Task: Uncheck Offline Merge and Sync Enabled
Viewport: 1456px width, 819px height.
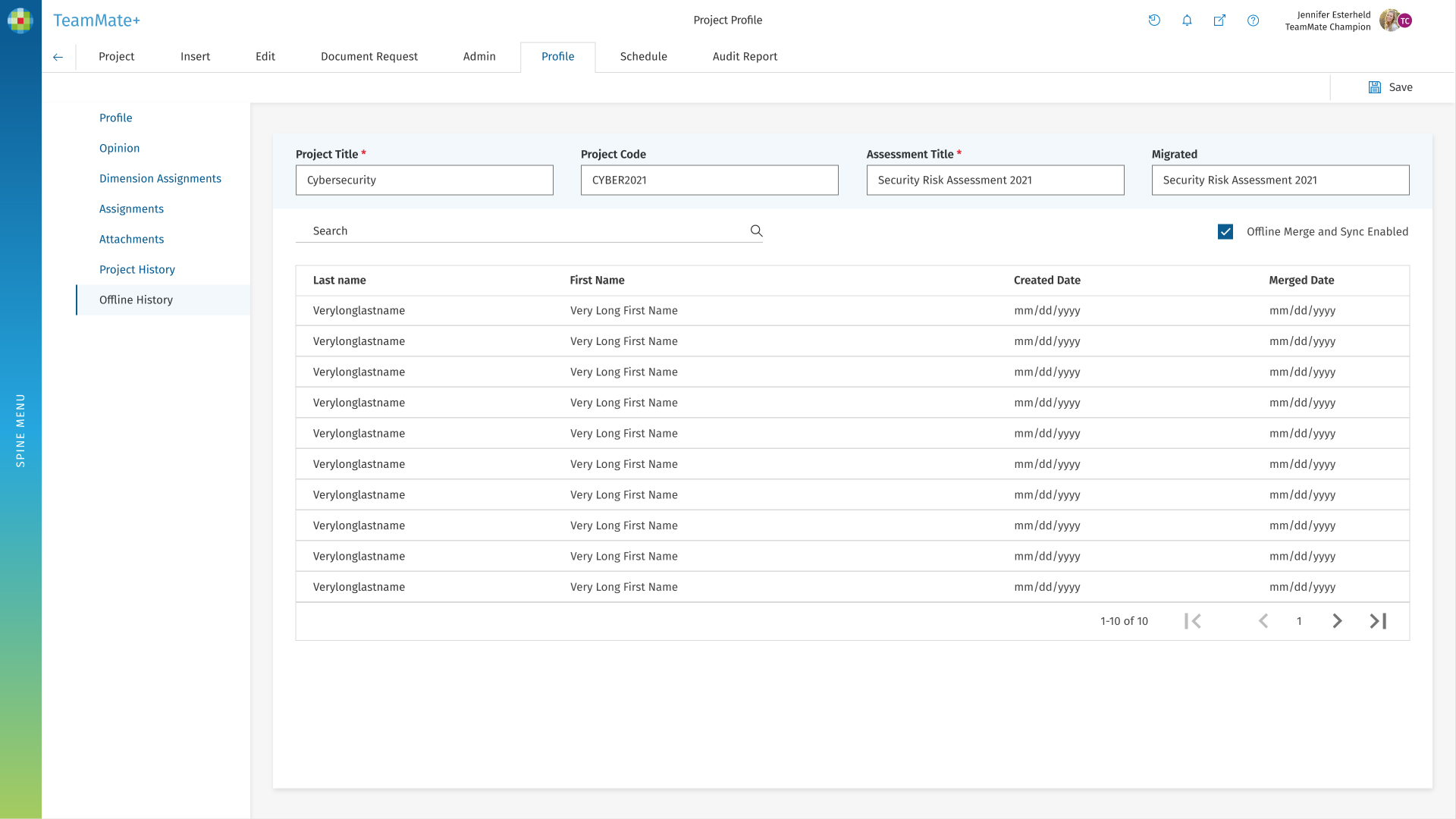Action: tap(1225, 231)
